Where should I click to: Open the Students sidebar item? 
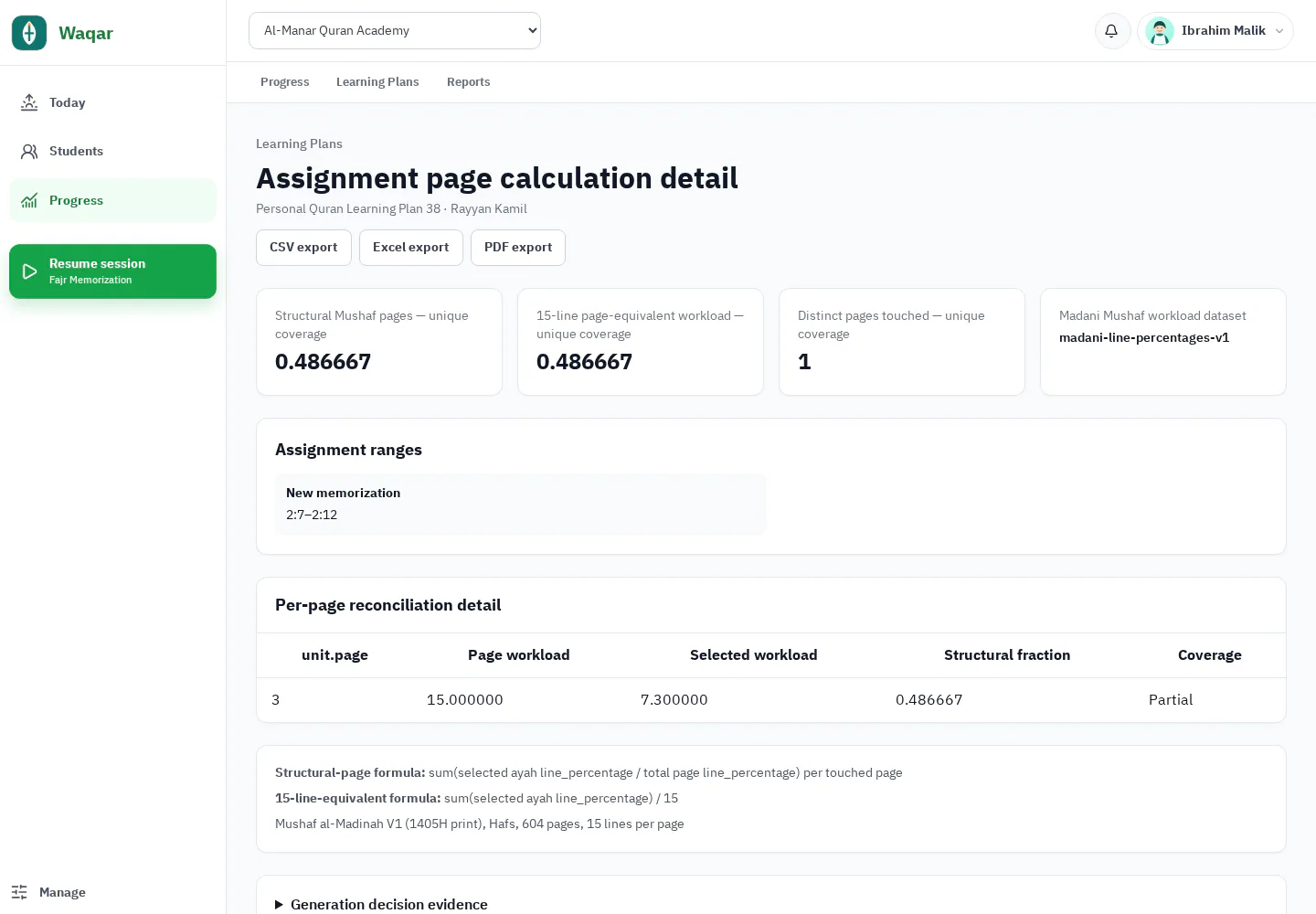click(112, 151)
